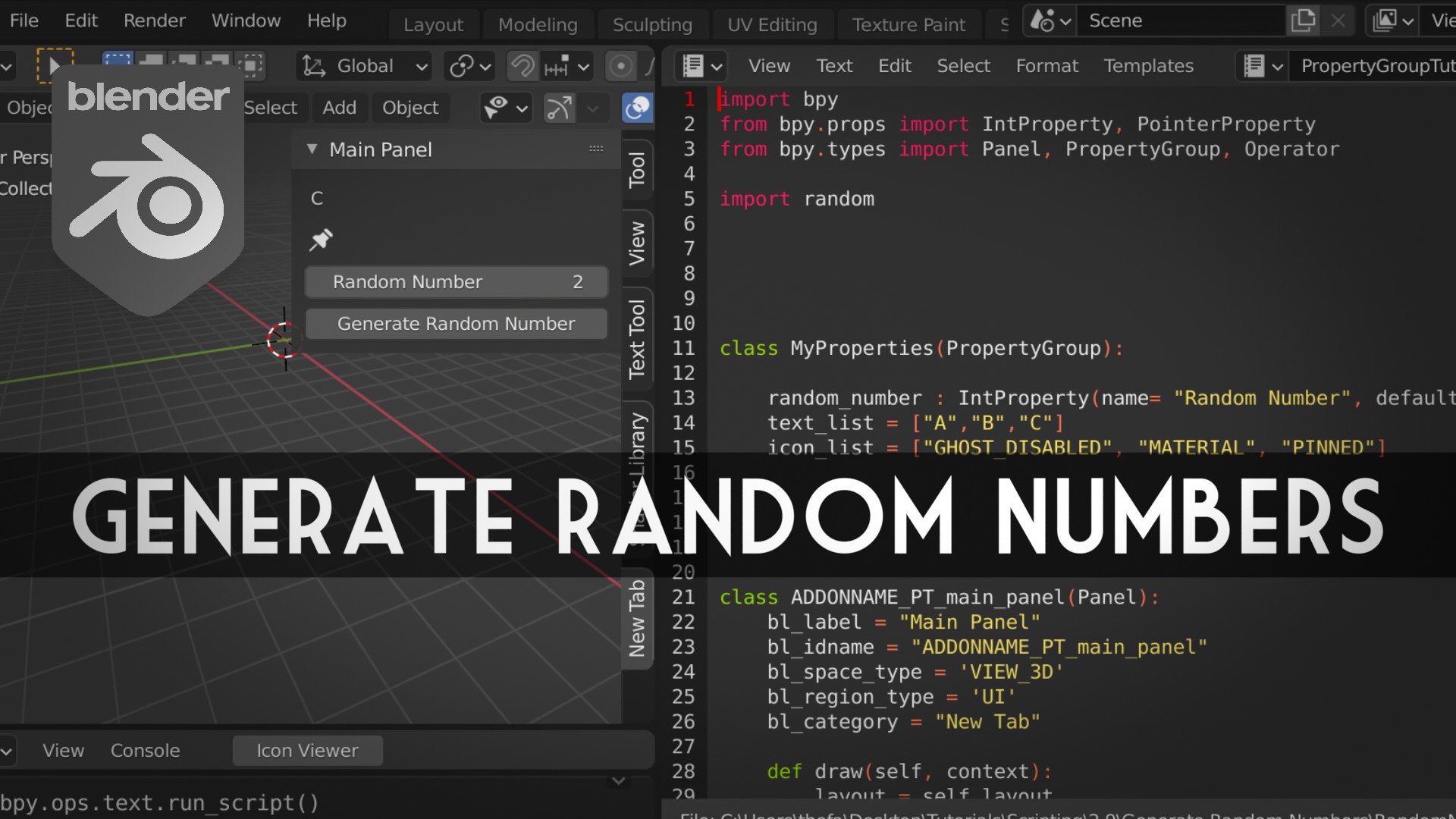Select the Proportional Editing icon in the header

point(620,66)
